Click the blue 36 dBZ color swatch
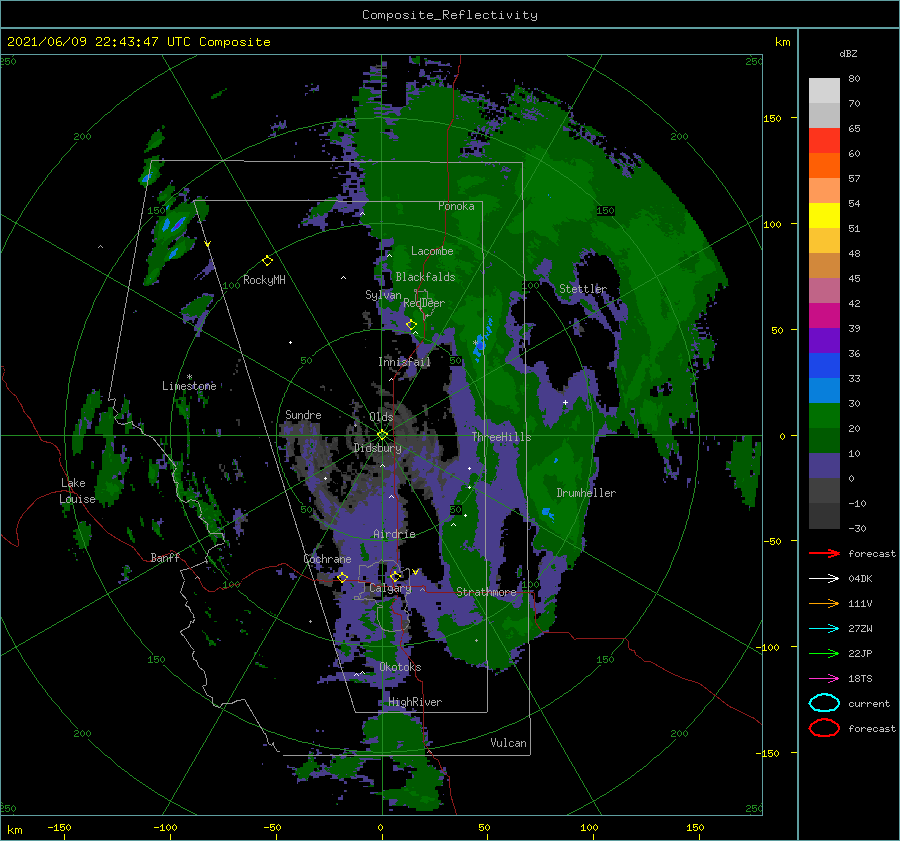 824,366
